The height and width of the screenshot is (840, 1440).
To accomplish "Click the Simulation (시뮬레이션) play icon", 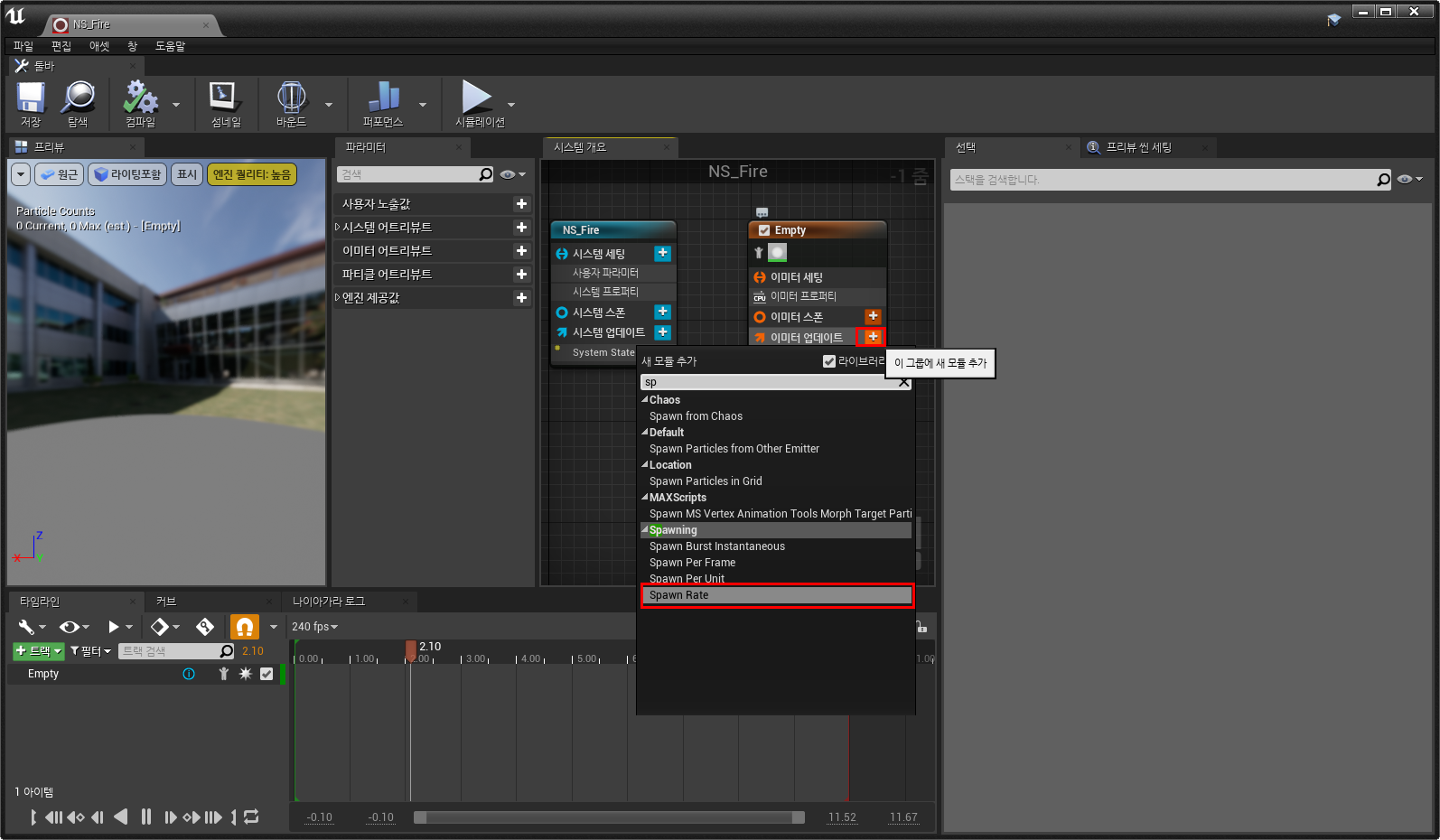I will pos(479,104).
